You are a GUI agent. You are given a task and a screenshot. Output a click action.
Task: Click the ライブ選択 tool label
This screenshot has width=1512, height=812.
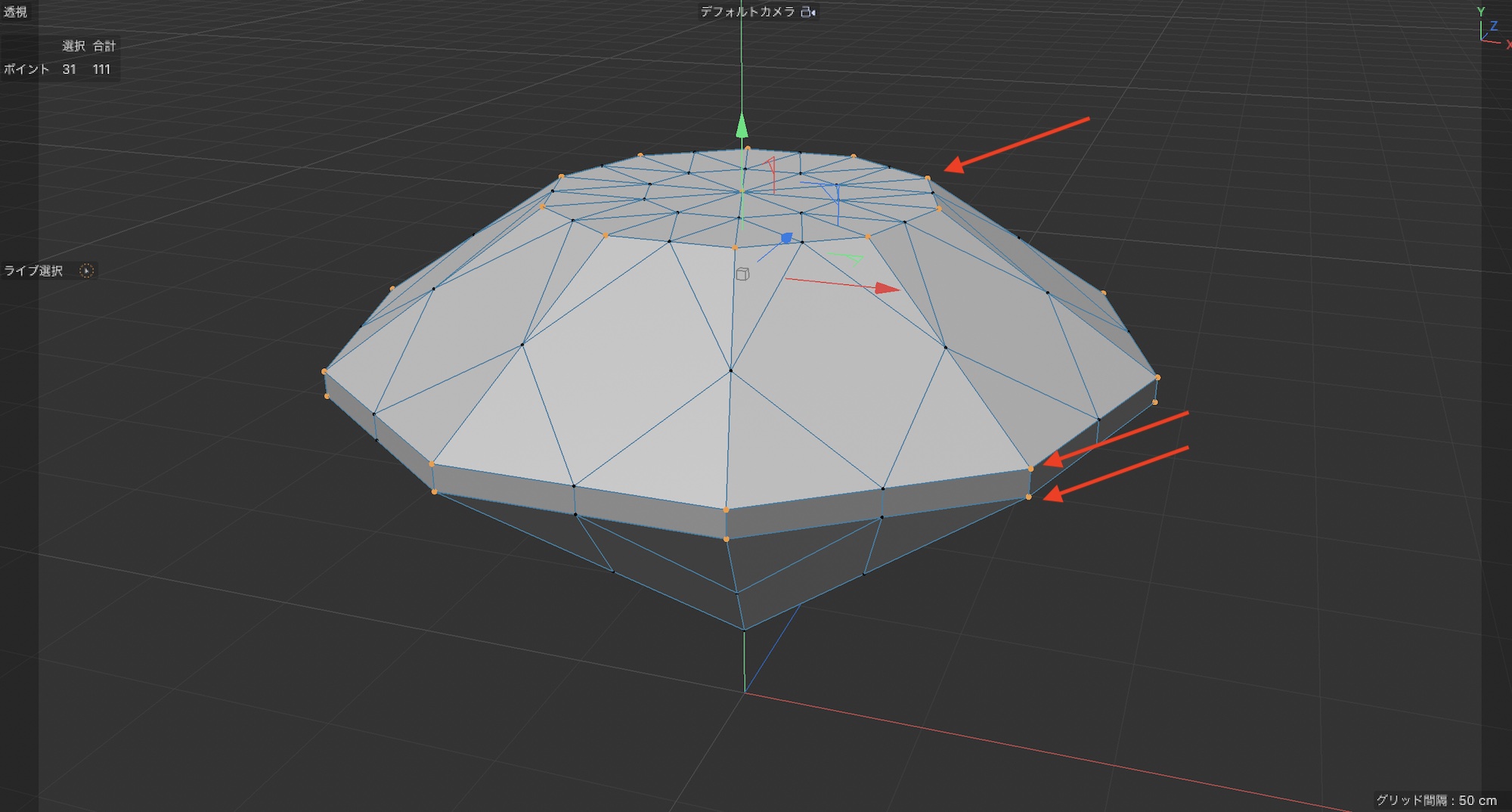click(34, 271)
